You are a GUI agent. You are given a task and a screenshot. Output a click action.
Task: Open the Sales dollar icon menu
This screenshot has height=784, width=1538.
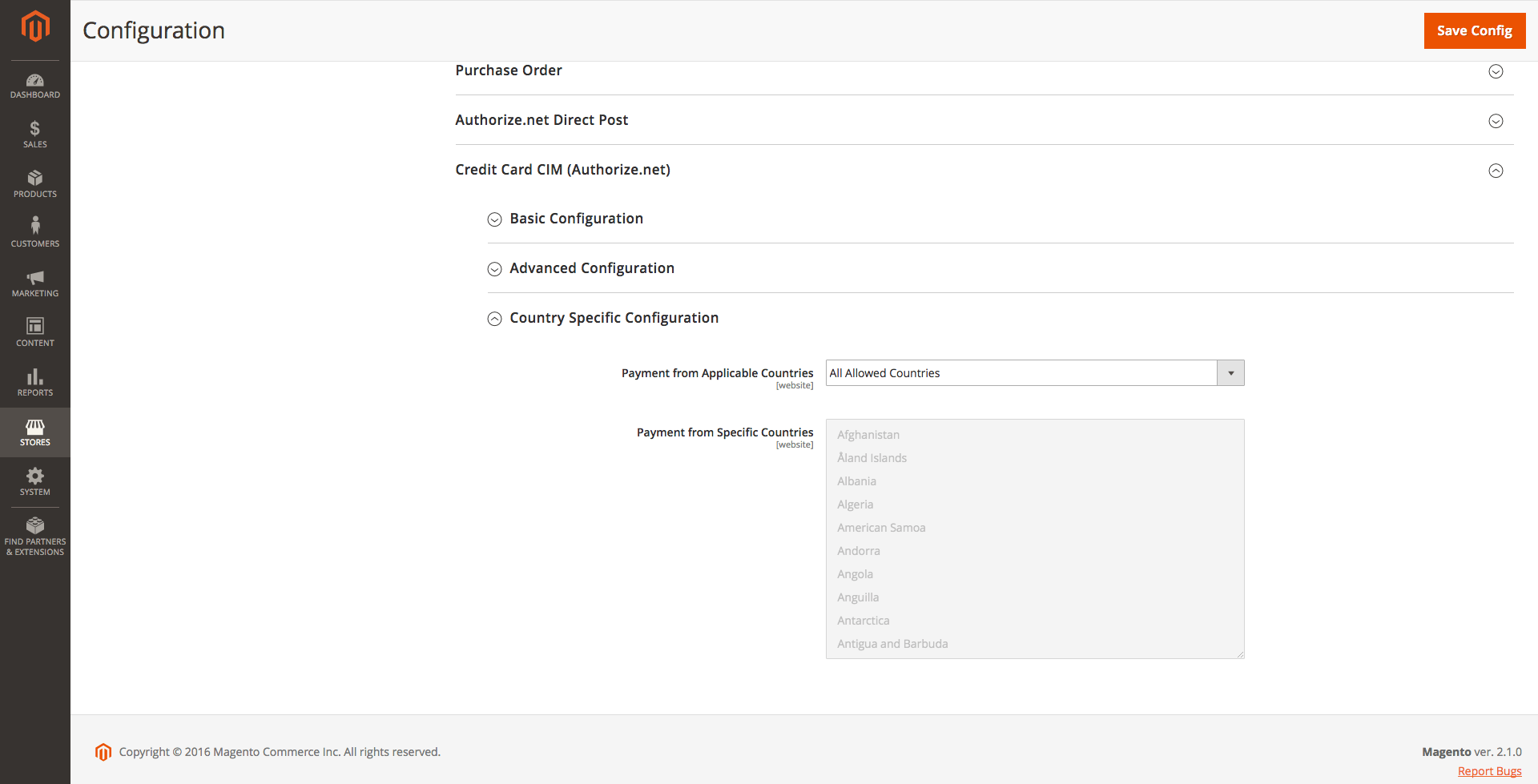click(35, 135)
